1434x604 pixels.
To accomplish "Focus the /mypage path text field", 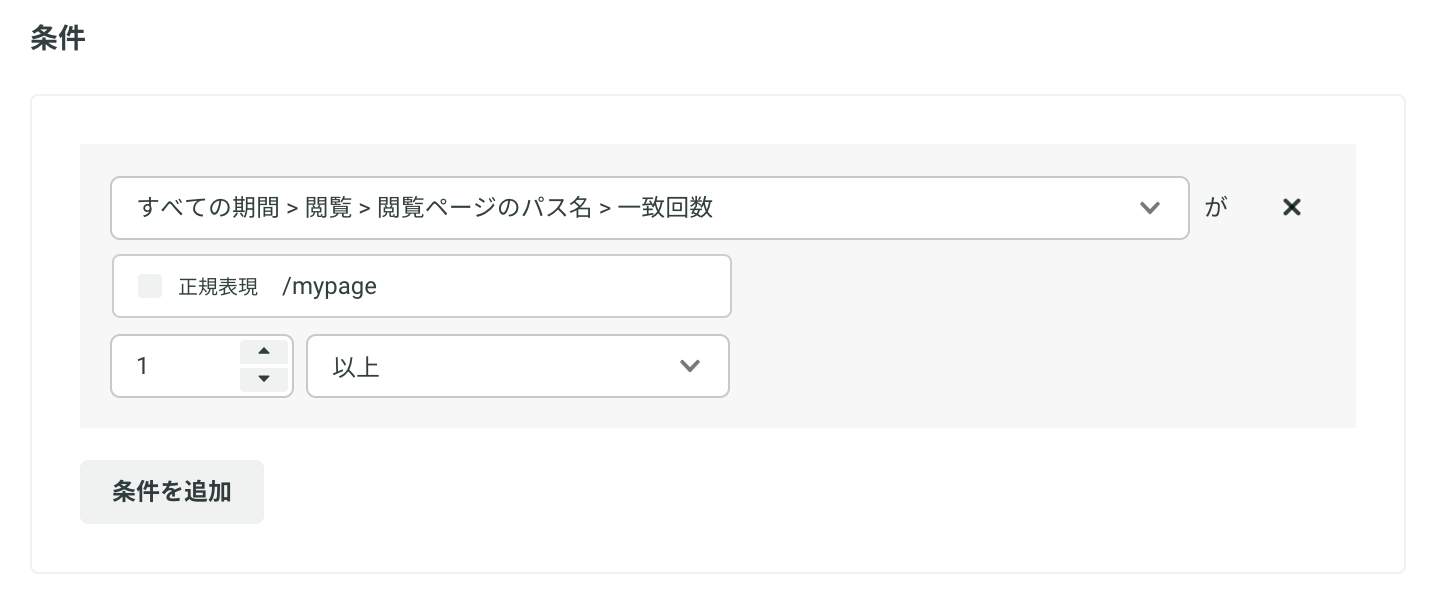I will click(x=421, y=286).
